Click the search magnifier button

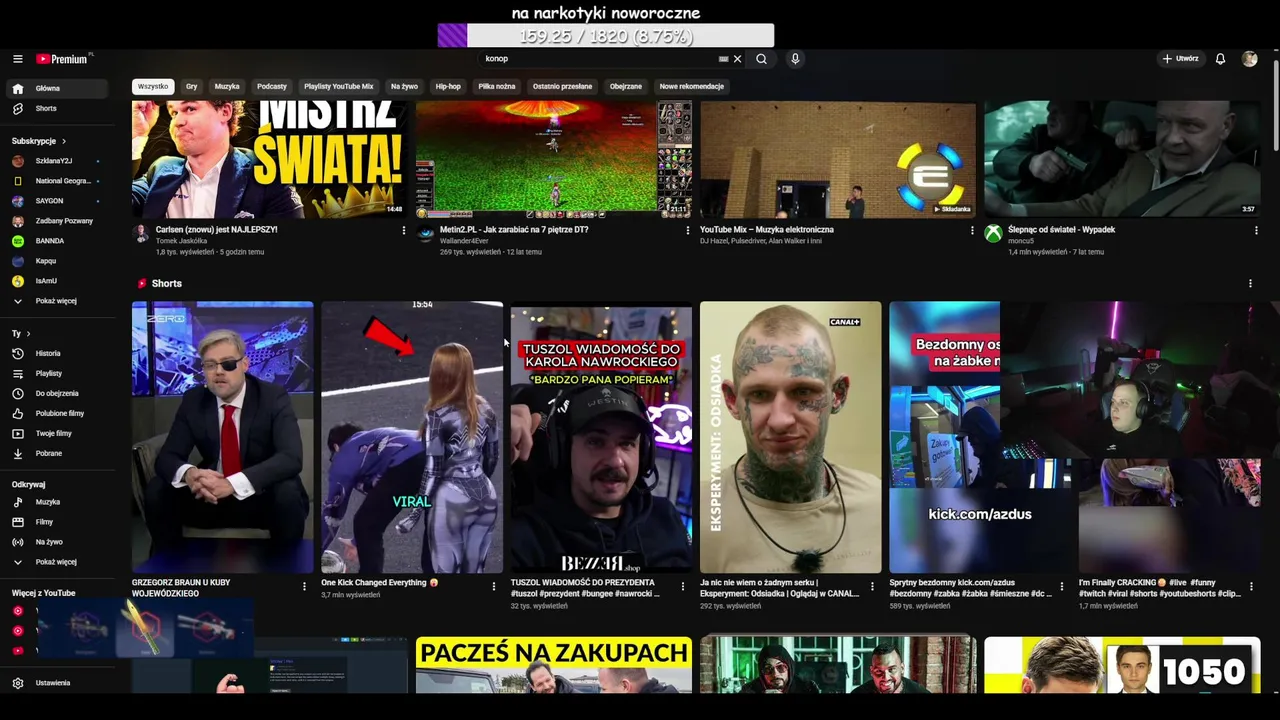pos(761,59)
